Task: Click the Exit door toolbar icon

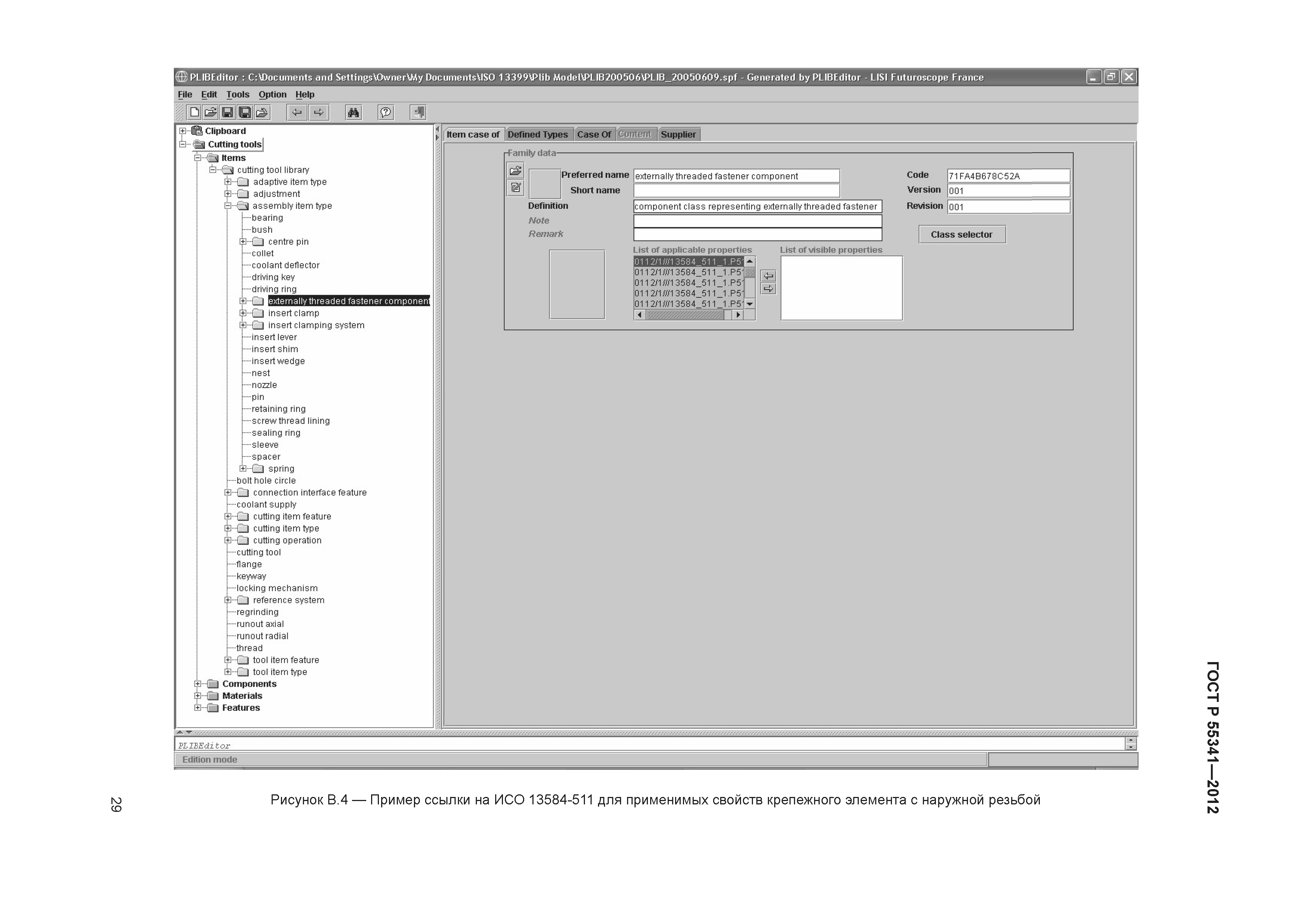Action: [x=418, y=112]
